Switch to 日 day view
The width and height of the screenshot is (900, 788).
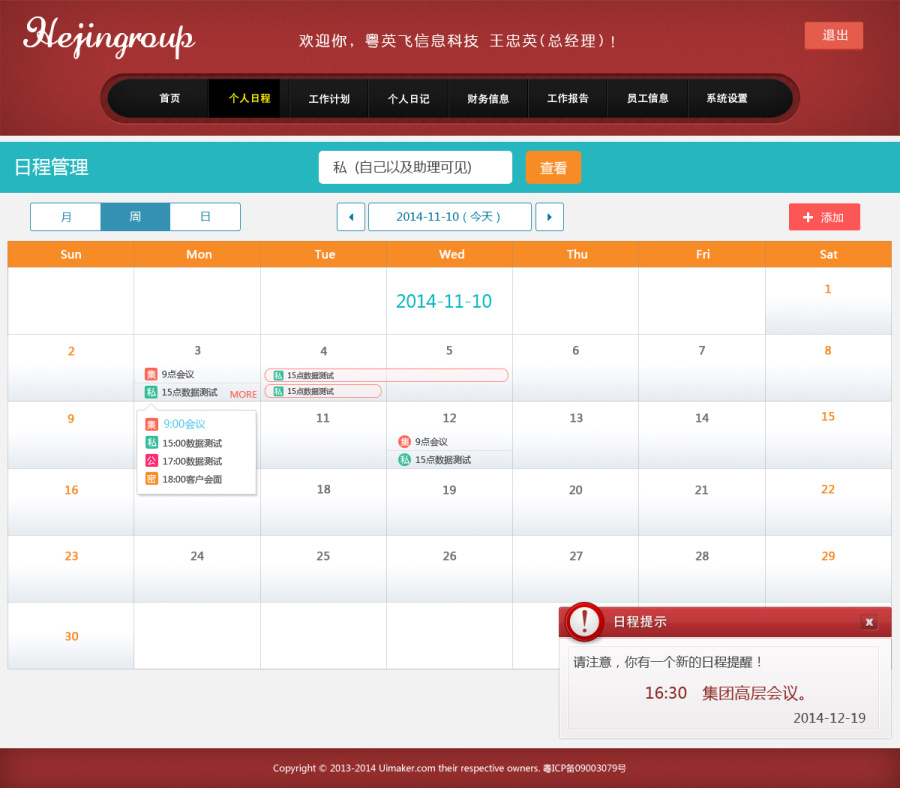205,217
